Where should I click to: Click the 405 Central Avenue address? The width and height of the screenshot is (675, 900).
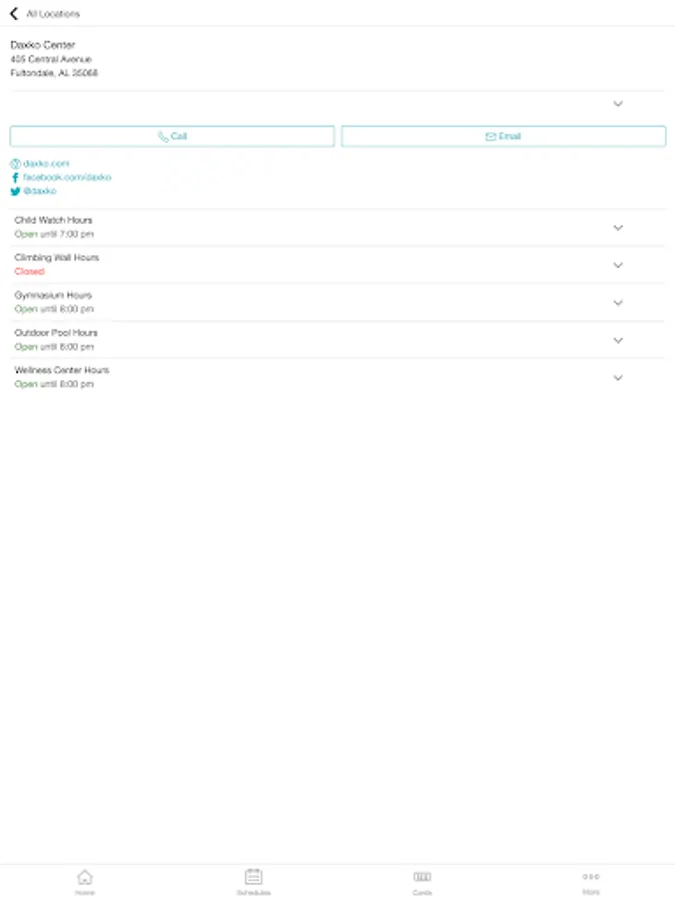point(51,59)
